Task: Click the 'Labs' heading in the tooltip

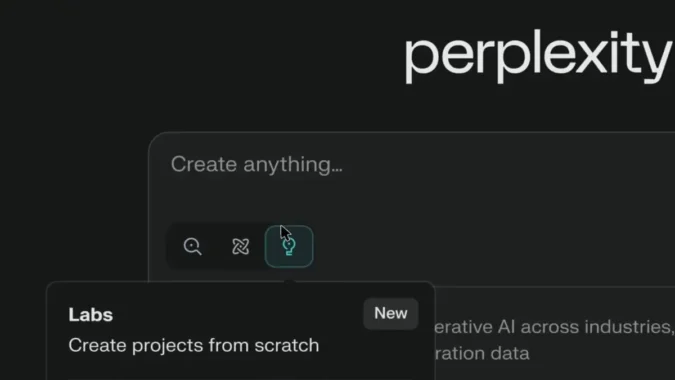Action: (x=90, y=315)
